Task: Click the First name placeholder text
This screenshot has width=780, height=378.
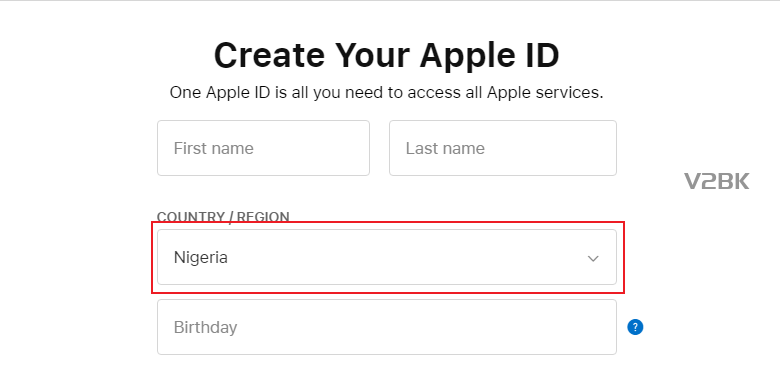Action: (213, 148)
